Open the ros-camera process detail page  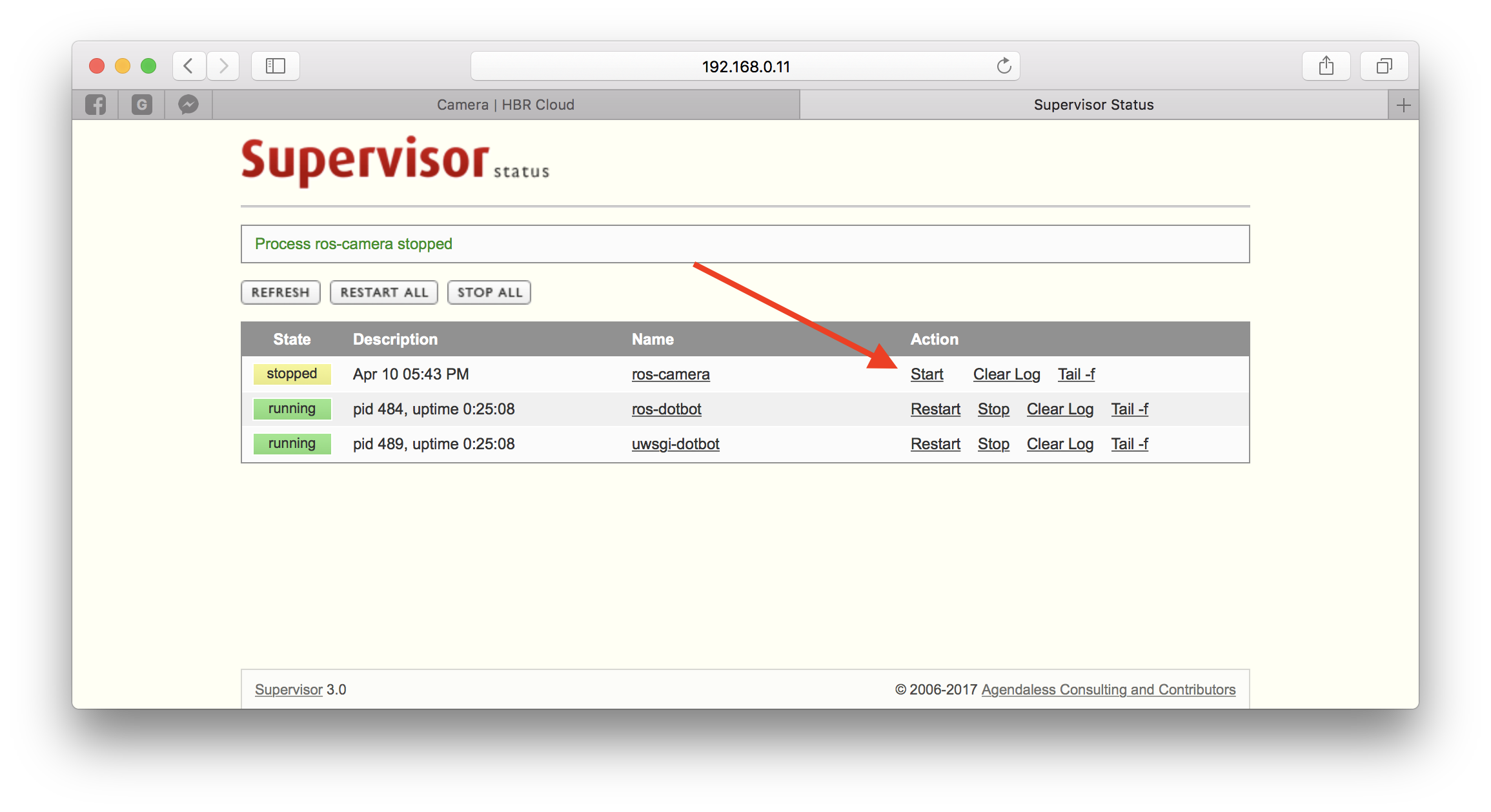coord(669,373)
